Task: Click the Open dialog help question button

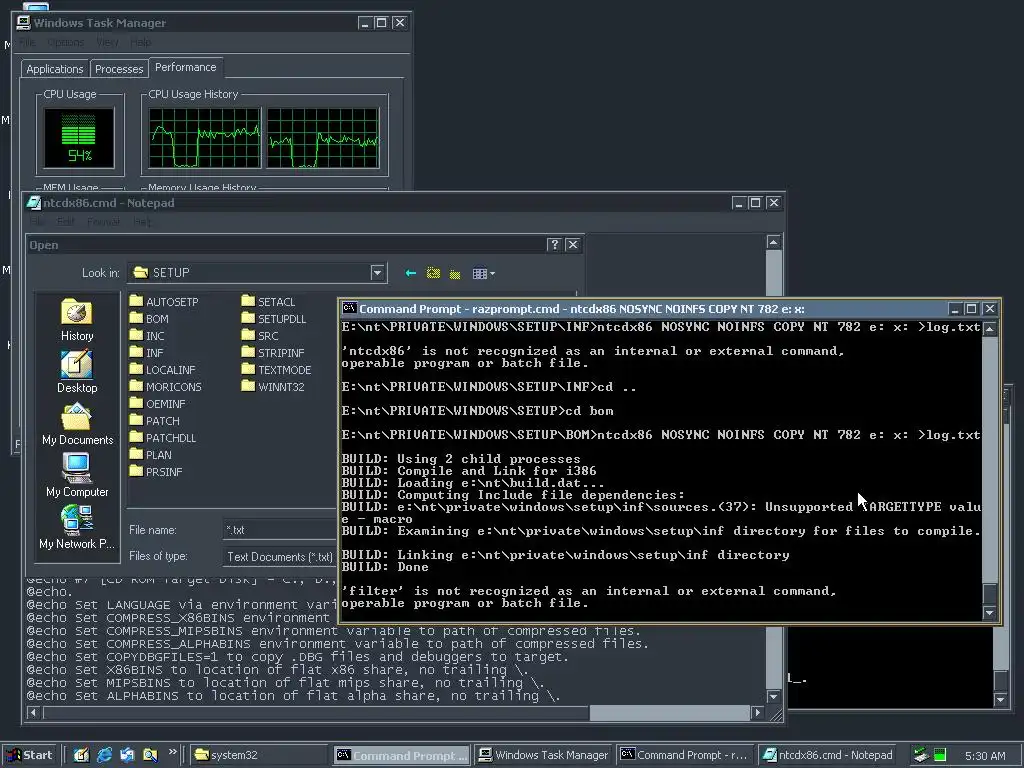Action: point(554,244)
